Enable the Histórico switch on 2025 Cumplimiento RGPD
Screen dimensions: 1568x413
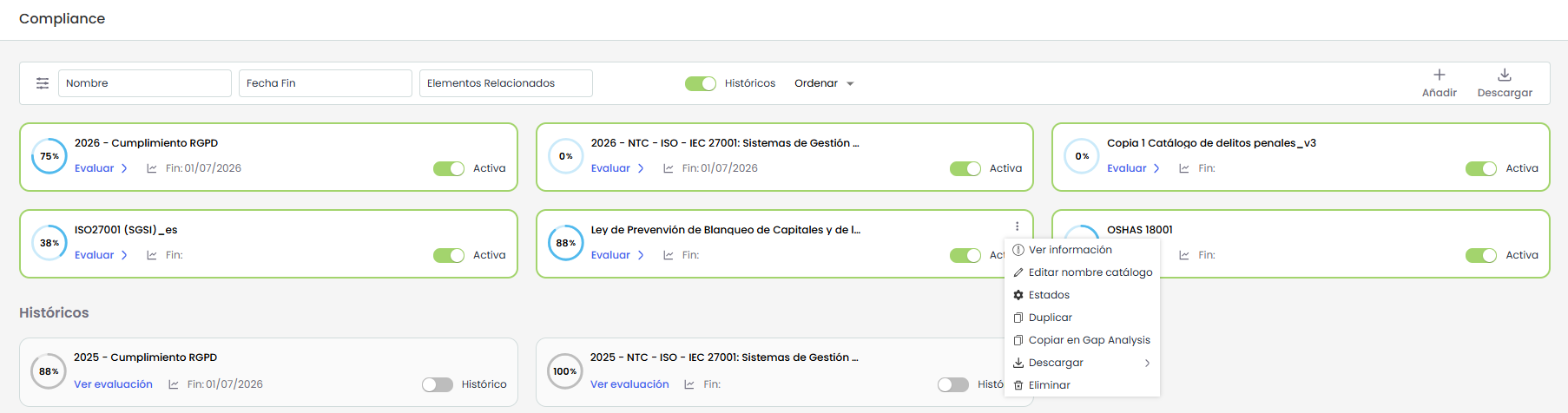[438, 384]
